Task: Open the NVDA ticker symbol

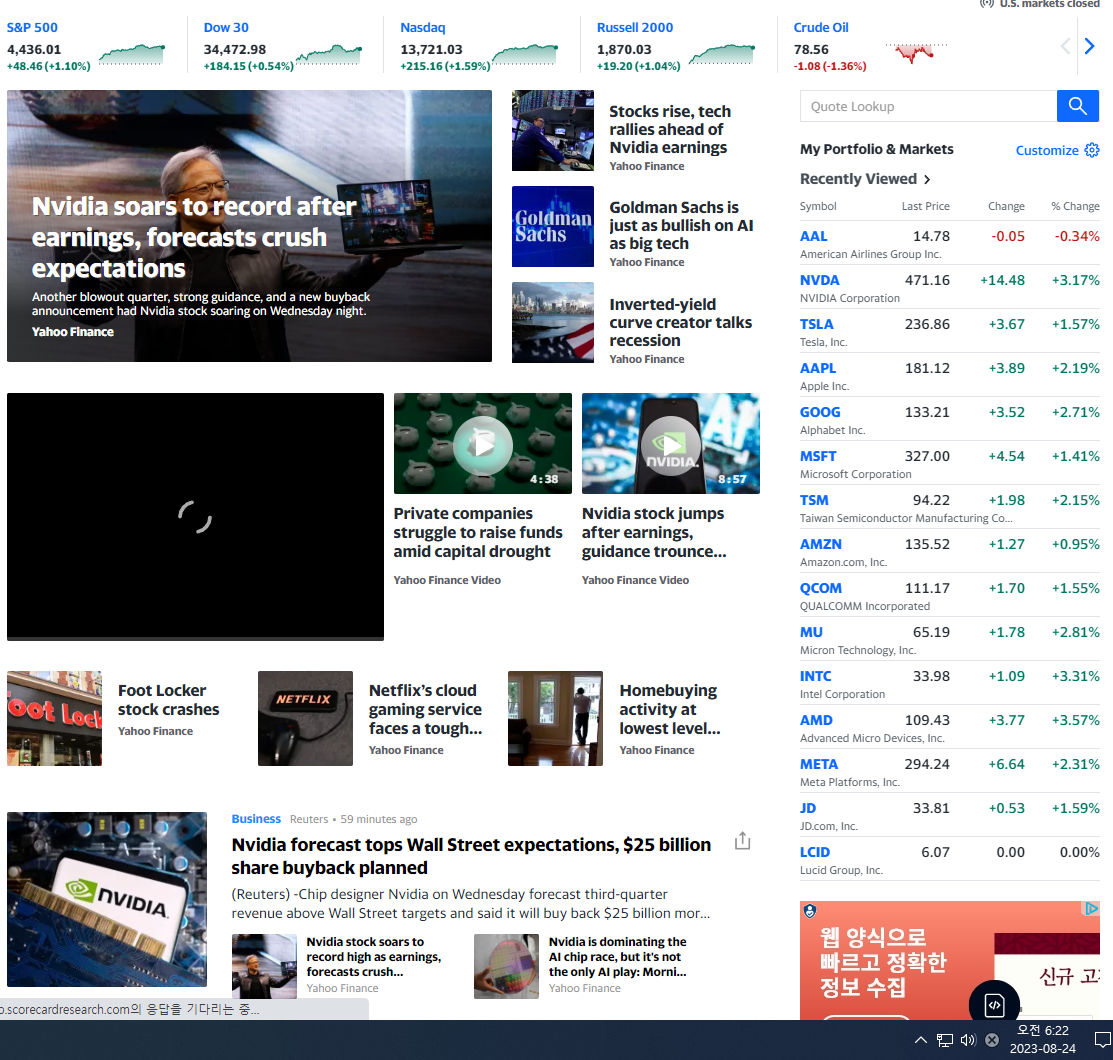Action: (819, 280)
